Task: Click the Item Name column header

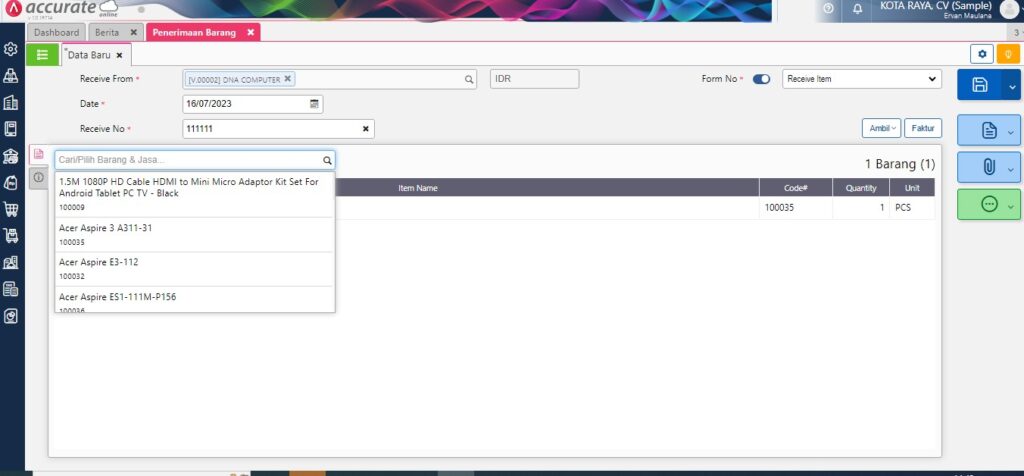Action: coord(418,188)
